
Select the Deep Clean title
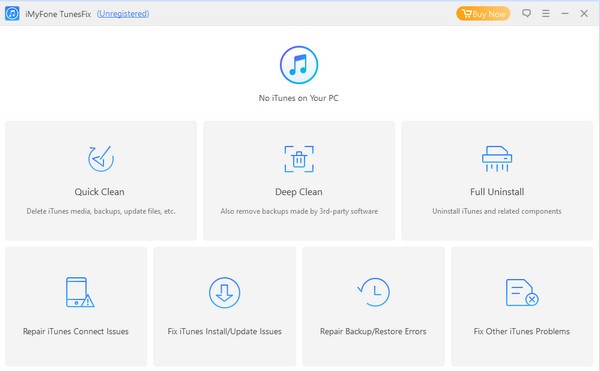[299, 192]
